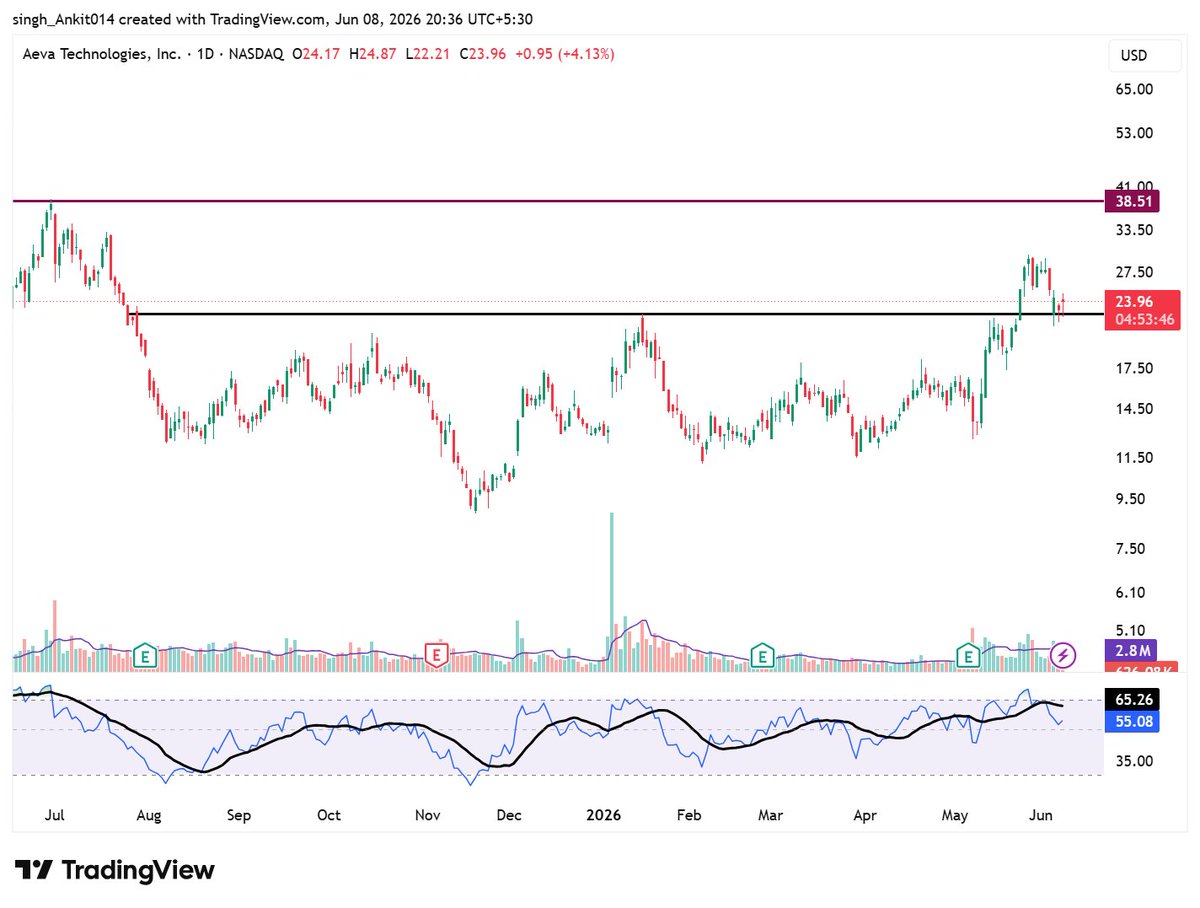1200x908 pixels.
Task: Click the 65.26 RSI moving average label
Action: pos(1133,699)
